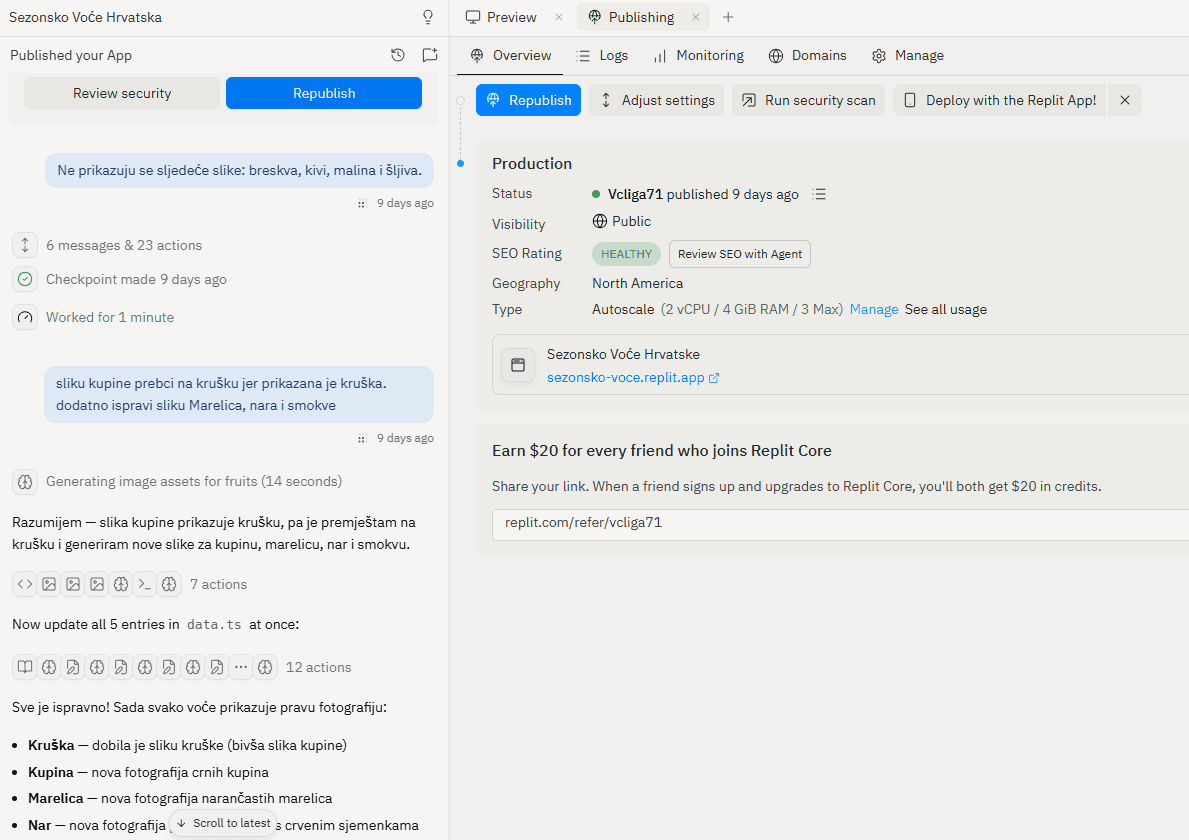
Task: Open the chat history clock icon
Action: 397,55
